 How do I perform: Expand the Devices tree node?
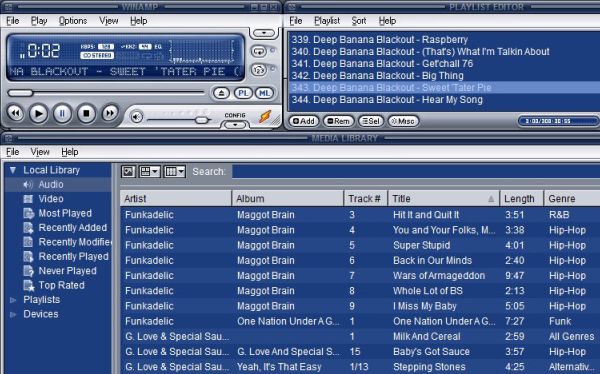[x=13, y=314]
